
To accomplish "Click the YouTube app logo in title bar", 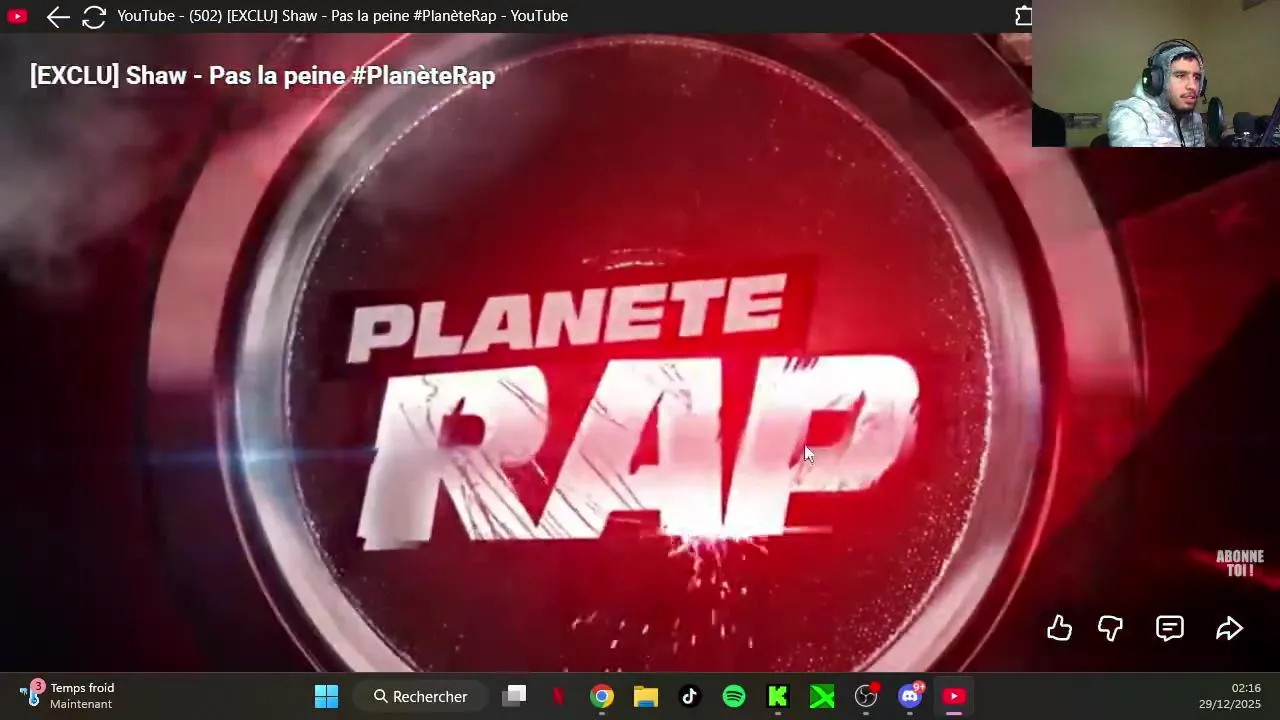I will point(17,16).
